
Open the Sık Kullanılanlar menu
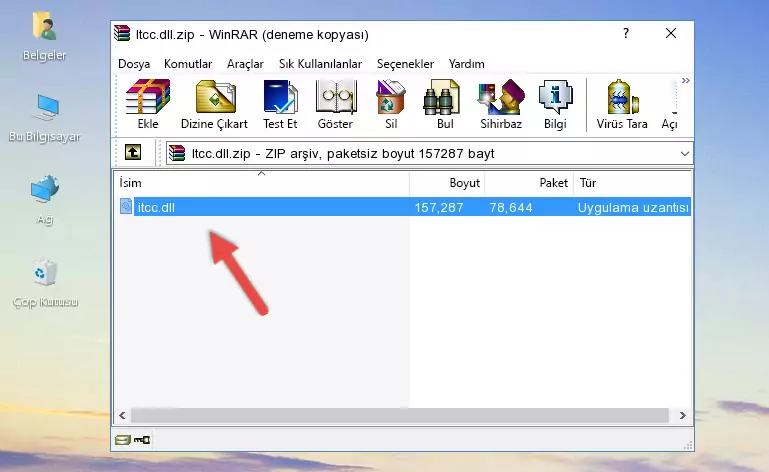(x=320, y=64)
